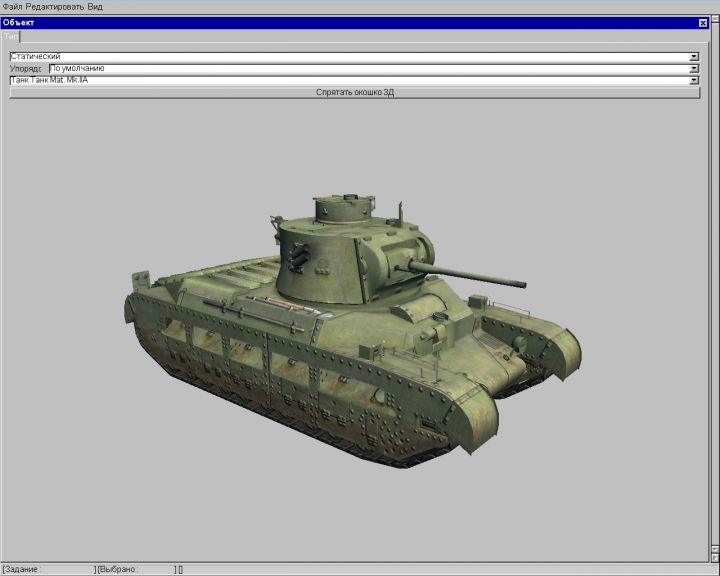Screen dimensions: 720x576
Task: Switch to the Тип tab
Action: (11, 36)
